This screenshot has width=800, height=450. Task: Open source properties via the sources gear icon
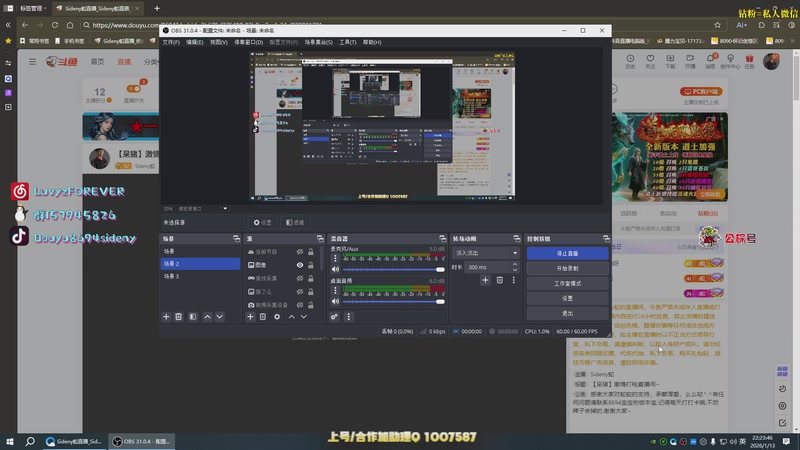pyautogui.click(x=277, y=317)
